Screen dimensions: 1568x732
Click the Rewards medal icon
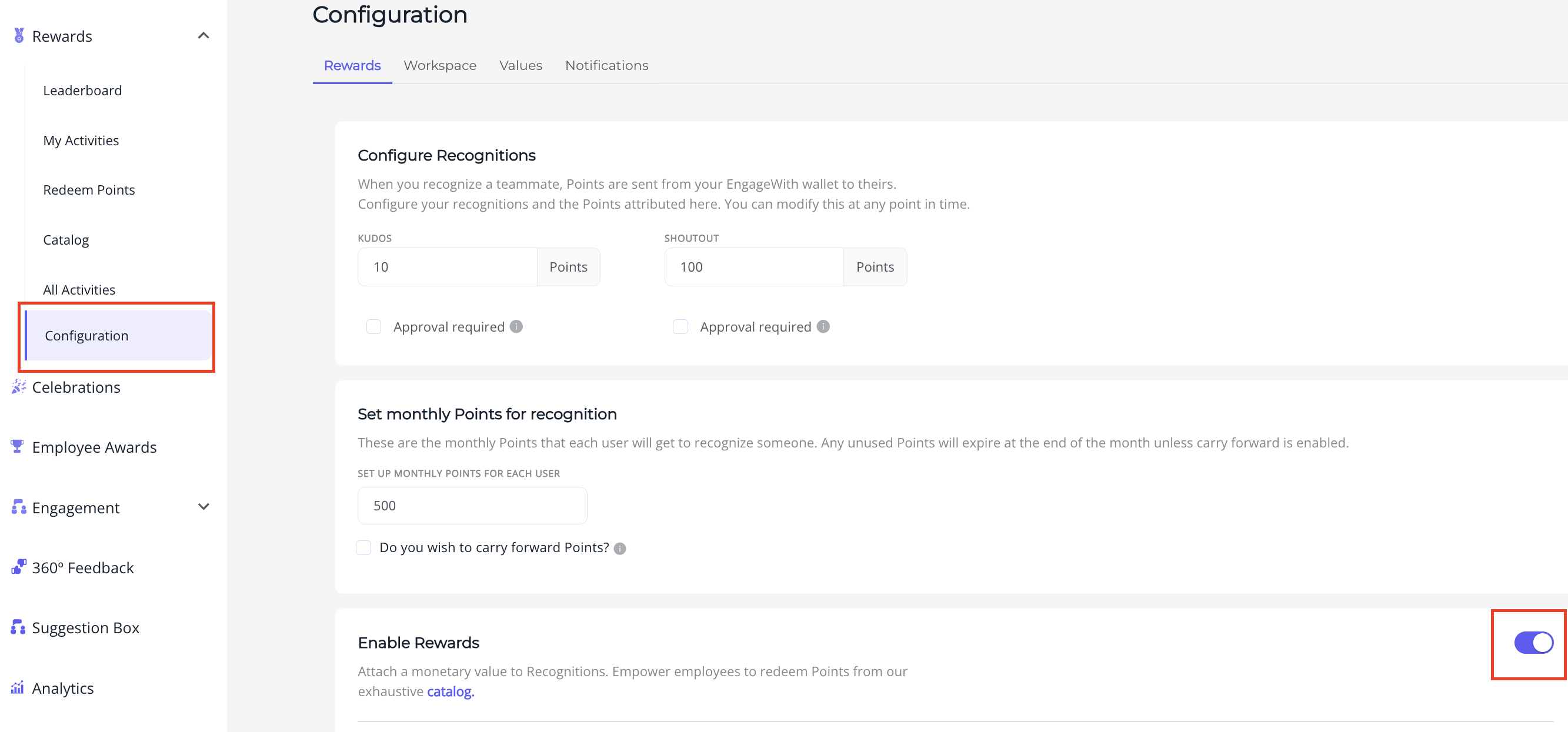(19, 36)
